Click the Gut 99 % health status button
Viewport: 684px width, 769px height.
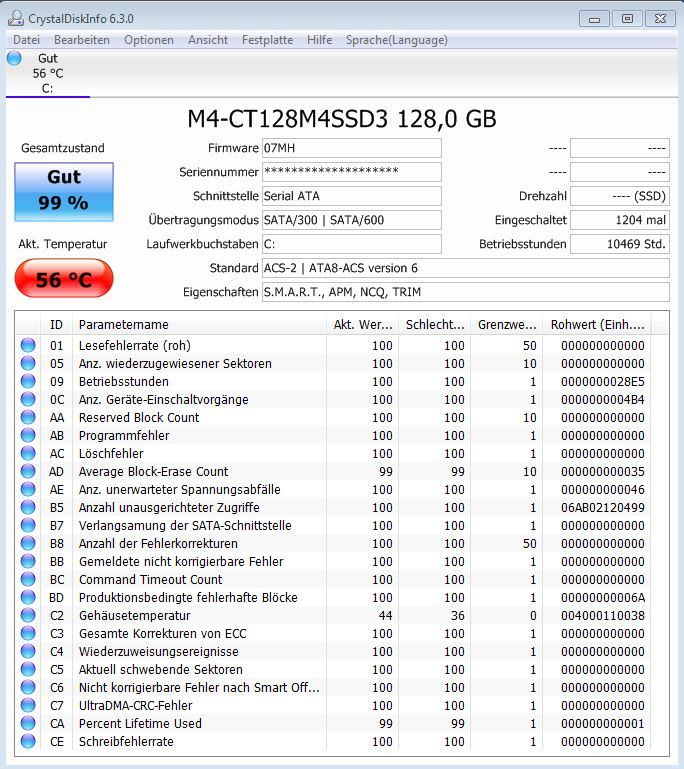point(64,192)
